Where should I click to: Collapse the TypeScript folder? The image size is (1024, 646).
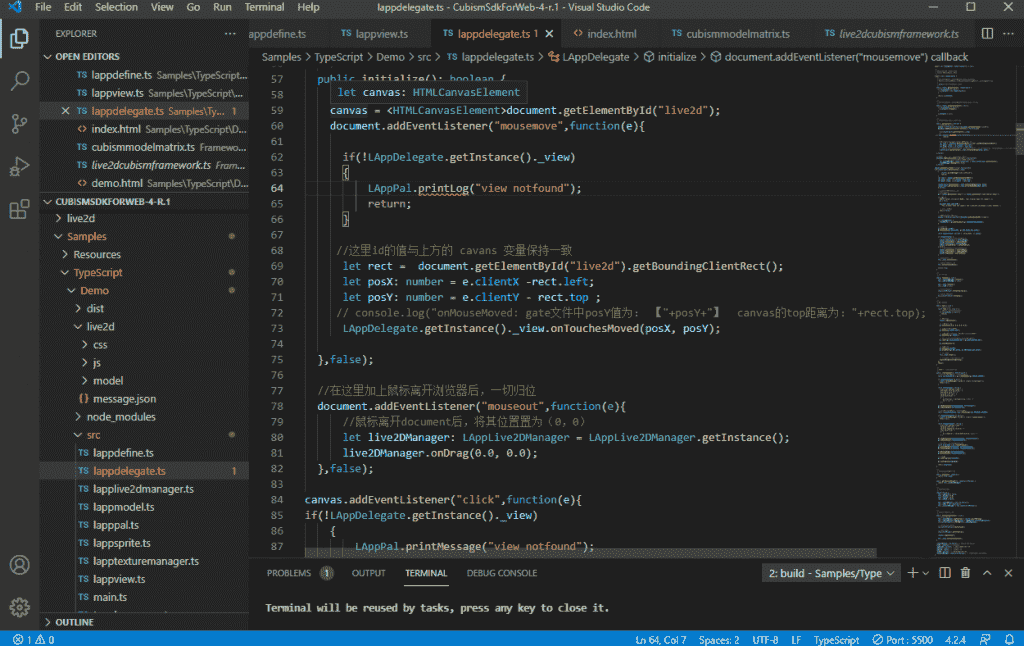point(97,272)
